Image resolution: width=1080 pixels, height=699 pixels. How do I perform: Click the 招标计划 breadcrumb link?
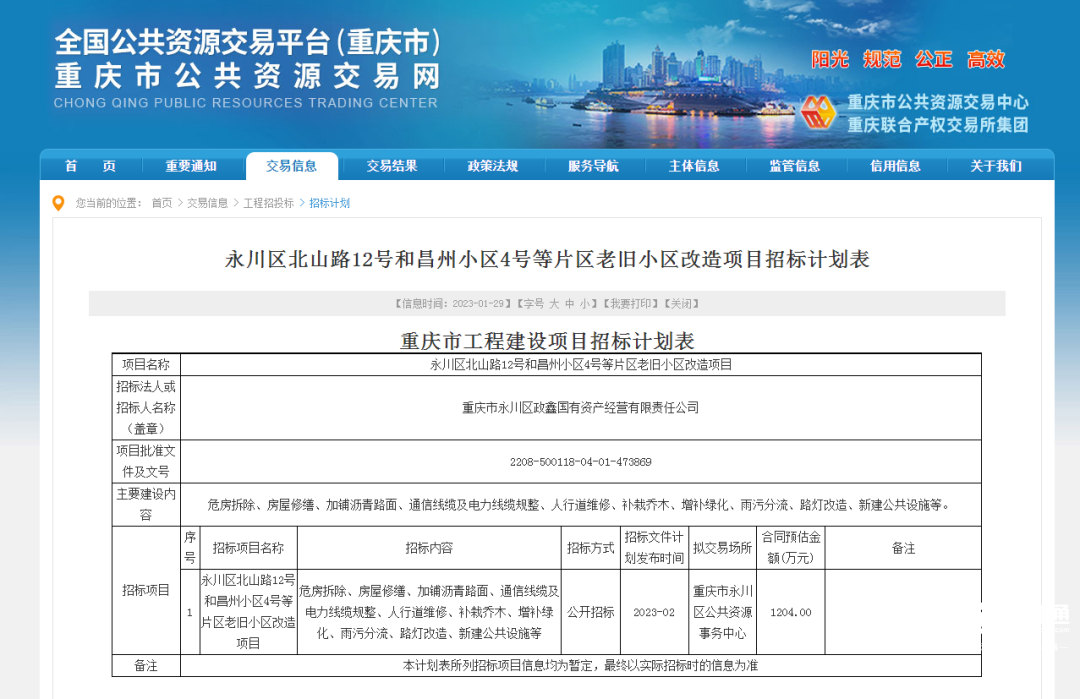(x=329, y=203)
